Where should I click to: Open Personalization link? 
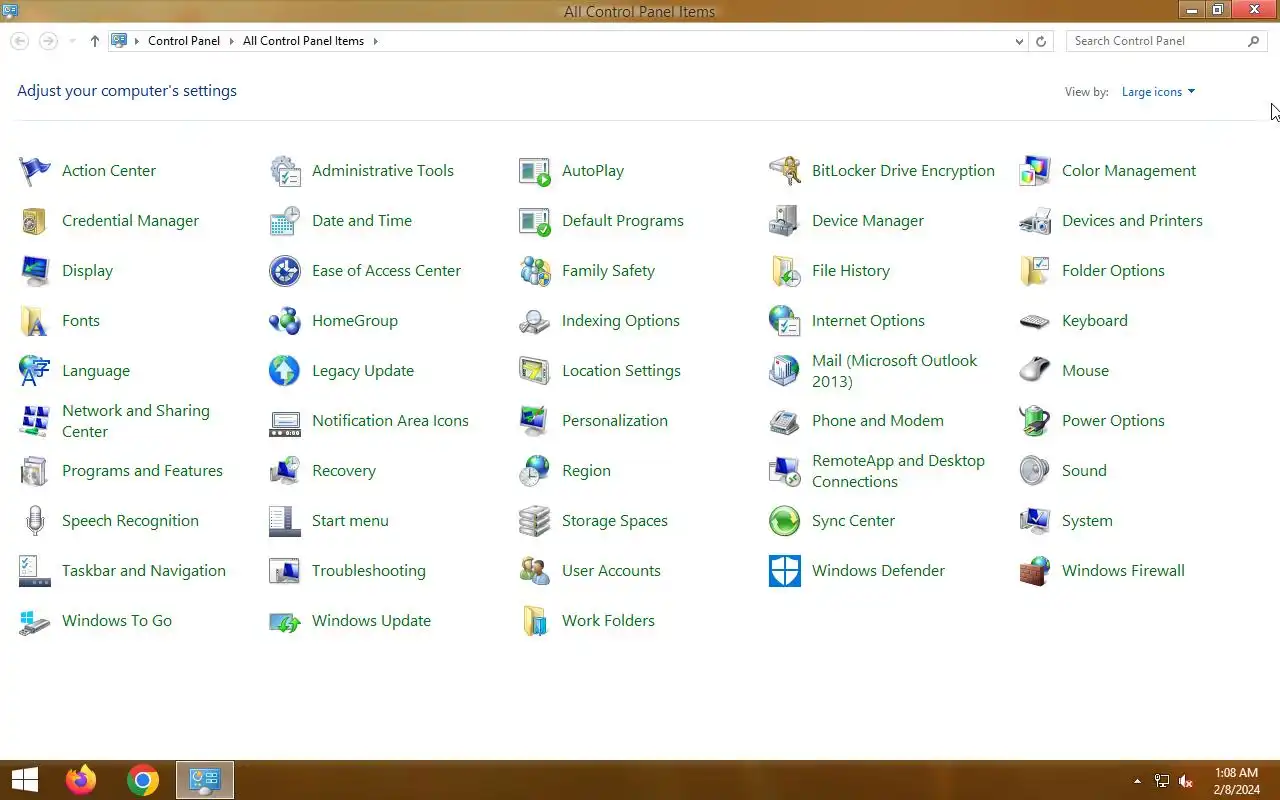coord(615,421)
